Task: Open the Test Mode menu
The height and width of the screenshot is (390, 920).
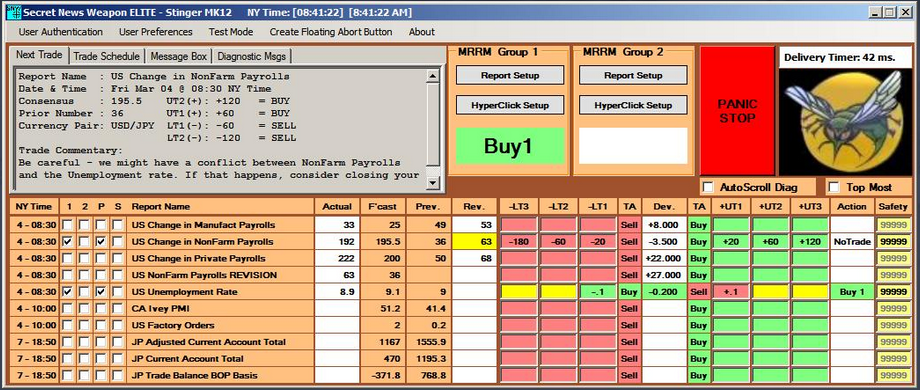Action: [x=231, y=32]
